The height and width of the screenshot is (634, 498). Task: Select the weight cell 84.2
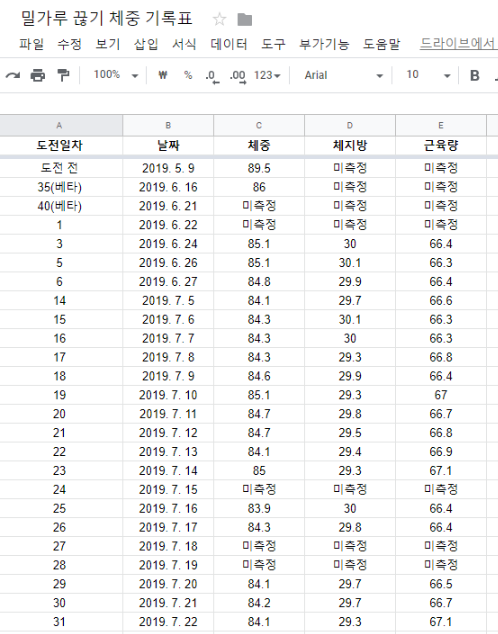click(x=259, y=603)
